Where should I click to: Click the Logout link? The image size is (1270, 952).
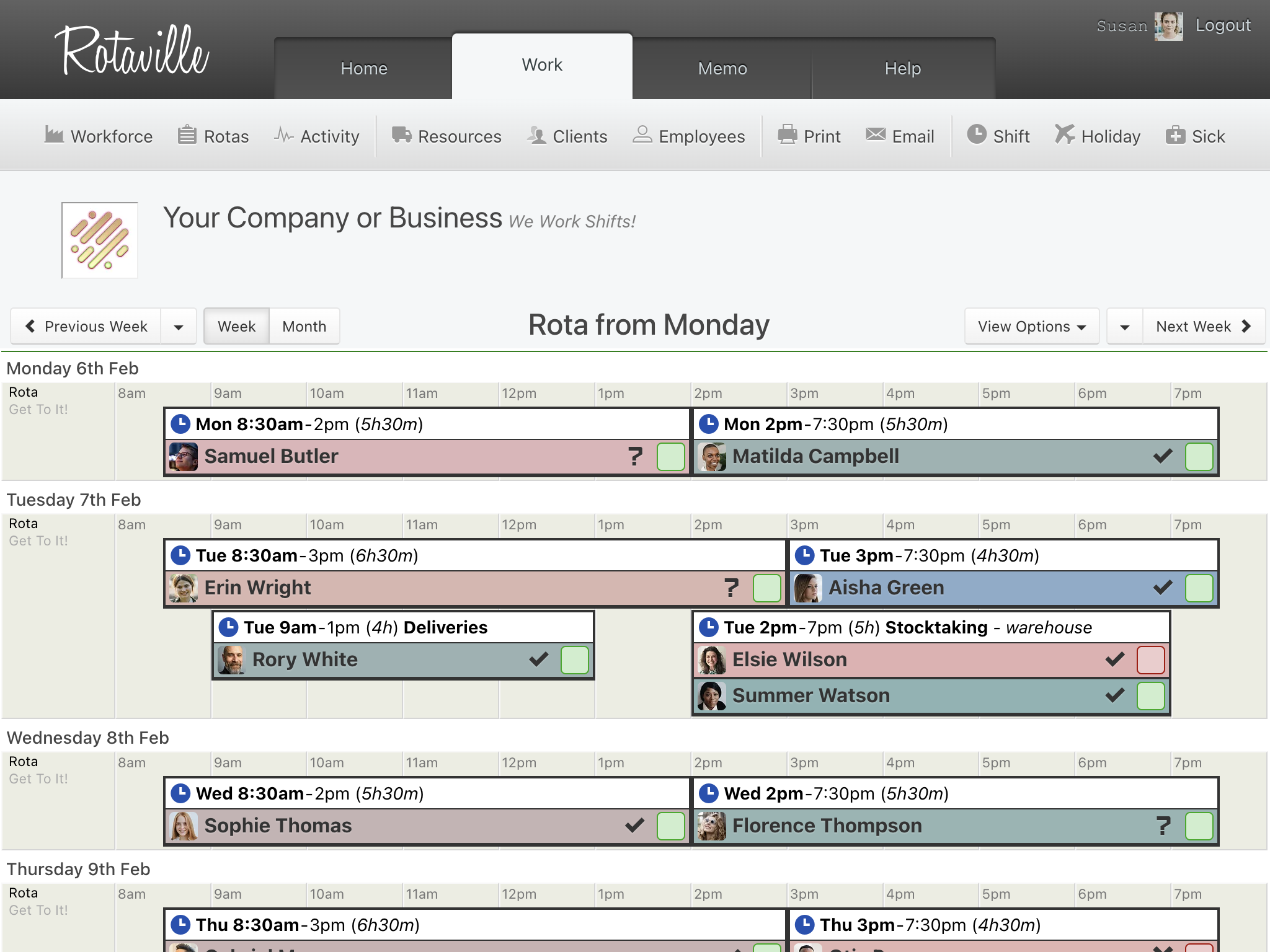coord(1223,25)
